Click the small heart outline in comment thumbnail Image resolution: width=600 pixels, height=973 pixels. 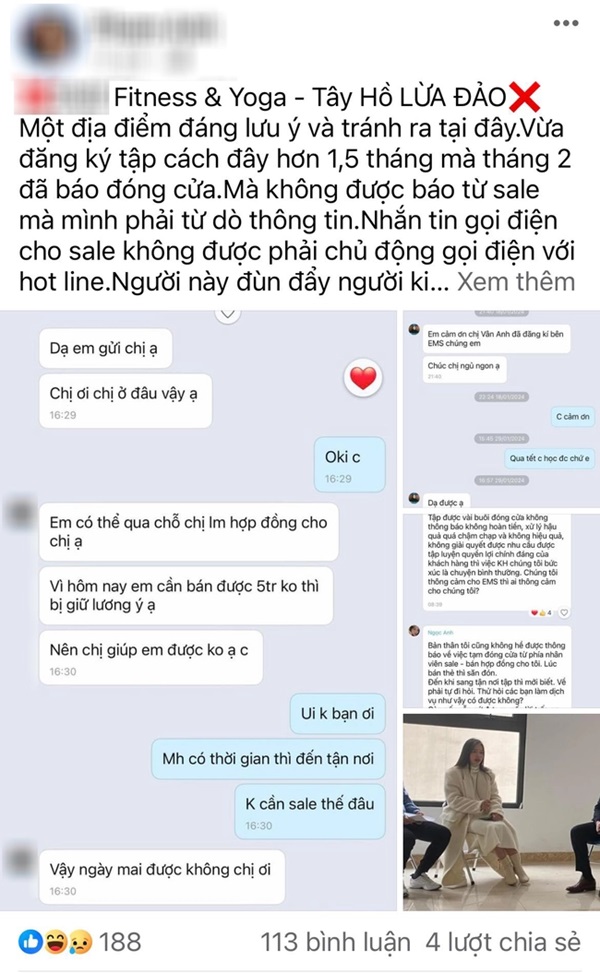tap(563, 612)
